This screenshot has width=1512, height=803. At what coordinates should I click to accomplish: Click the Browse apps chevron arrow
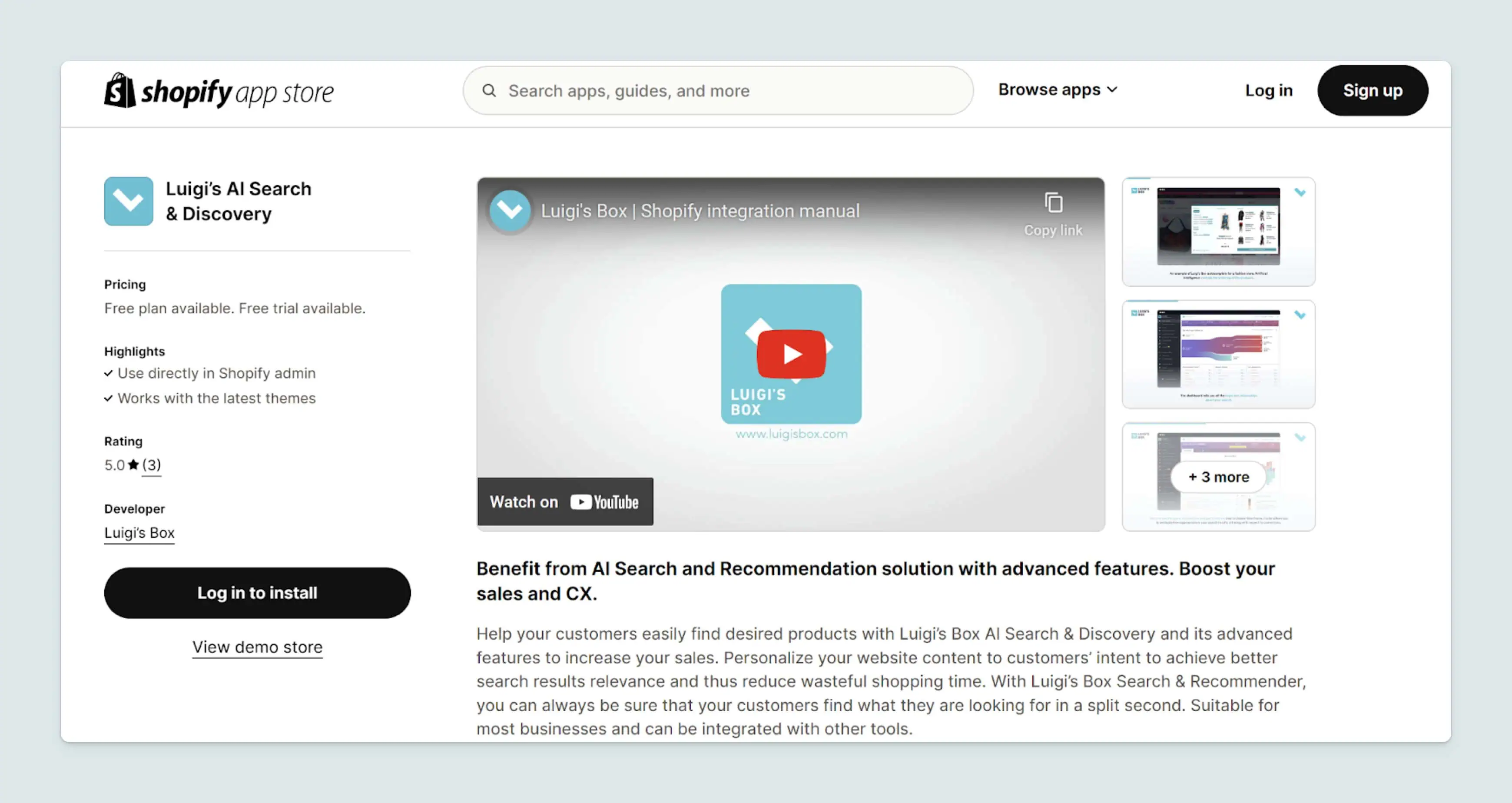[x=1112, y=90]
